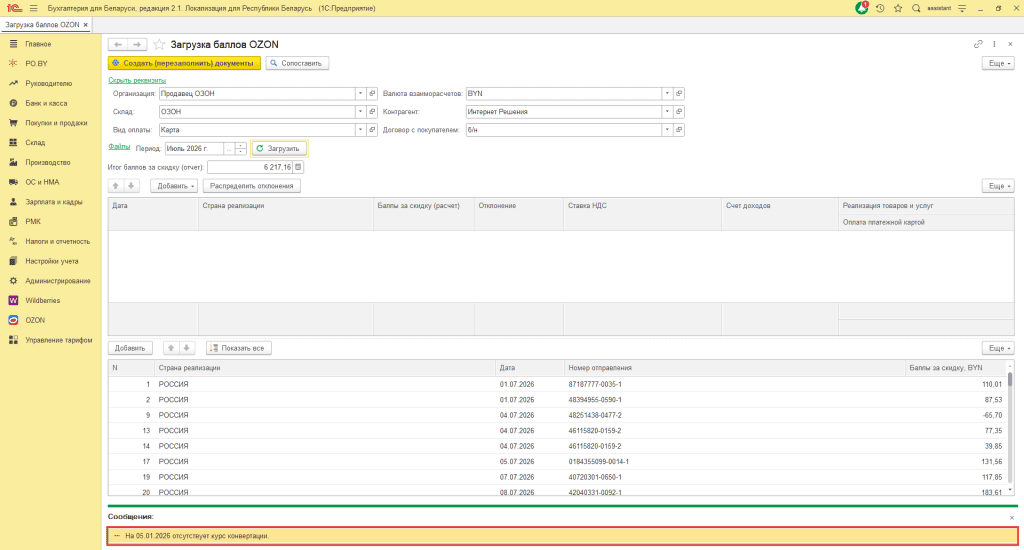
Task: Click the Добавить button above the lower table
Action: 130,348
